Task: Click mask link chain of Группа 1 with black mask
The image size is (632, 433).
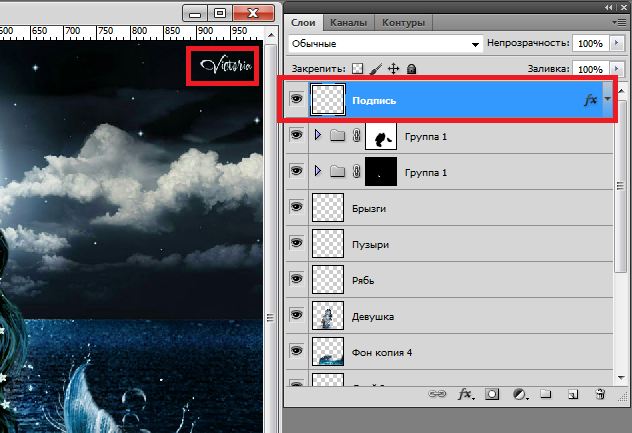Action: tap(356, 172)
